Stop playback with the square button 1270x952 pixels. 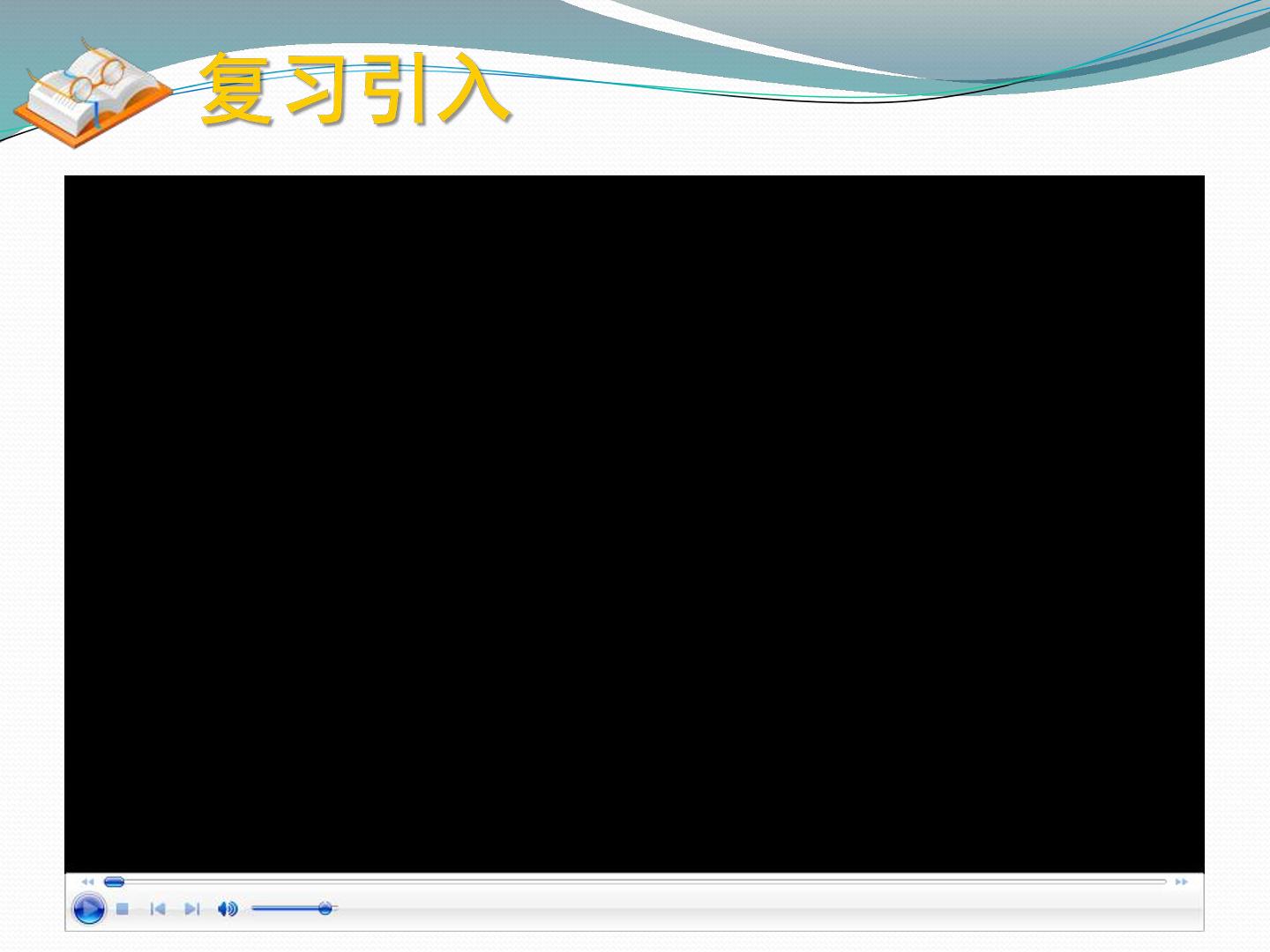(123, 909)
